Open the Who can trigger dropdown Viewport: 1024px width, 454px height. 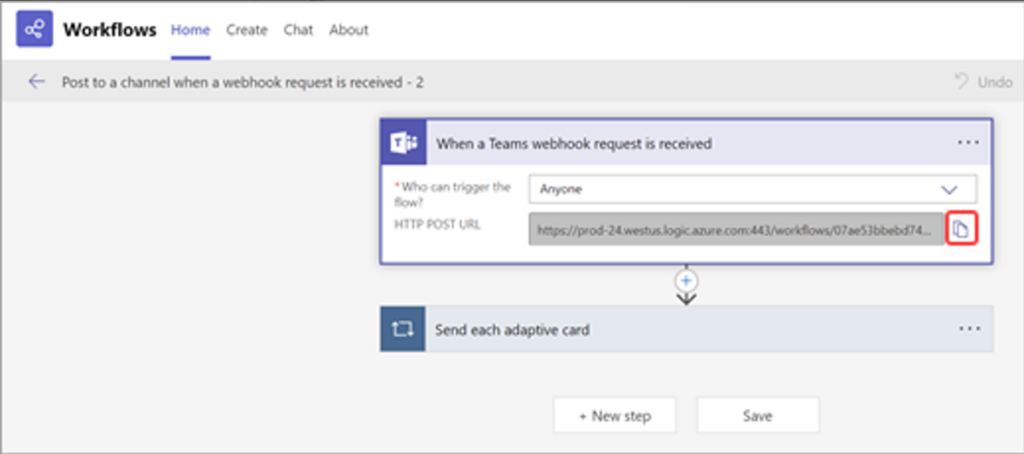(753, 189)
